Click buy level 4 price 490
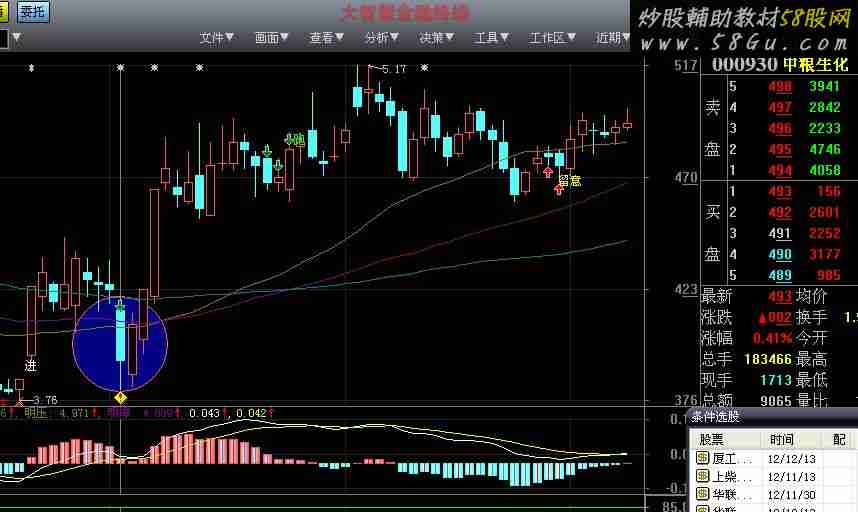 click(780, 254)
